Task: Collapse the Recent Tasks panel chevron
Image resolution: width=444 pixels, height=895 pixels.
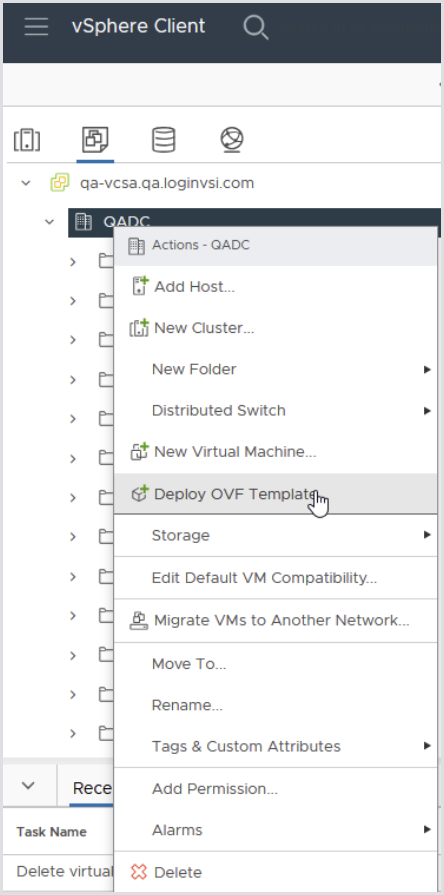Action: point(28,786)
